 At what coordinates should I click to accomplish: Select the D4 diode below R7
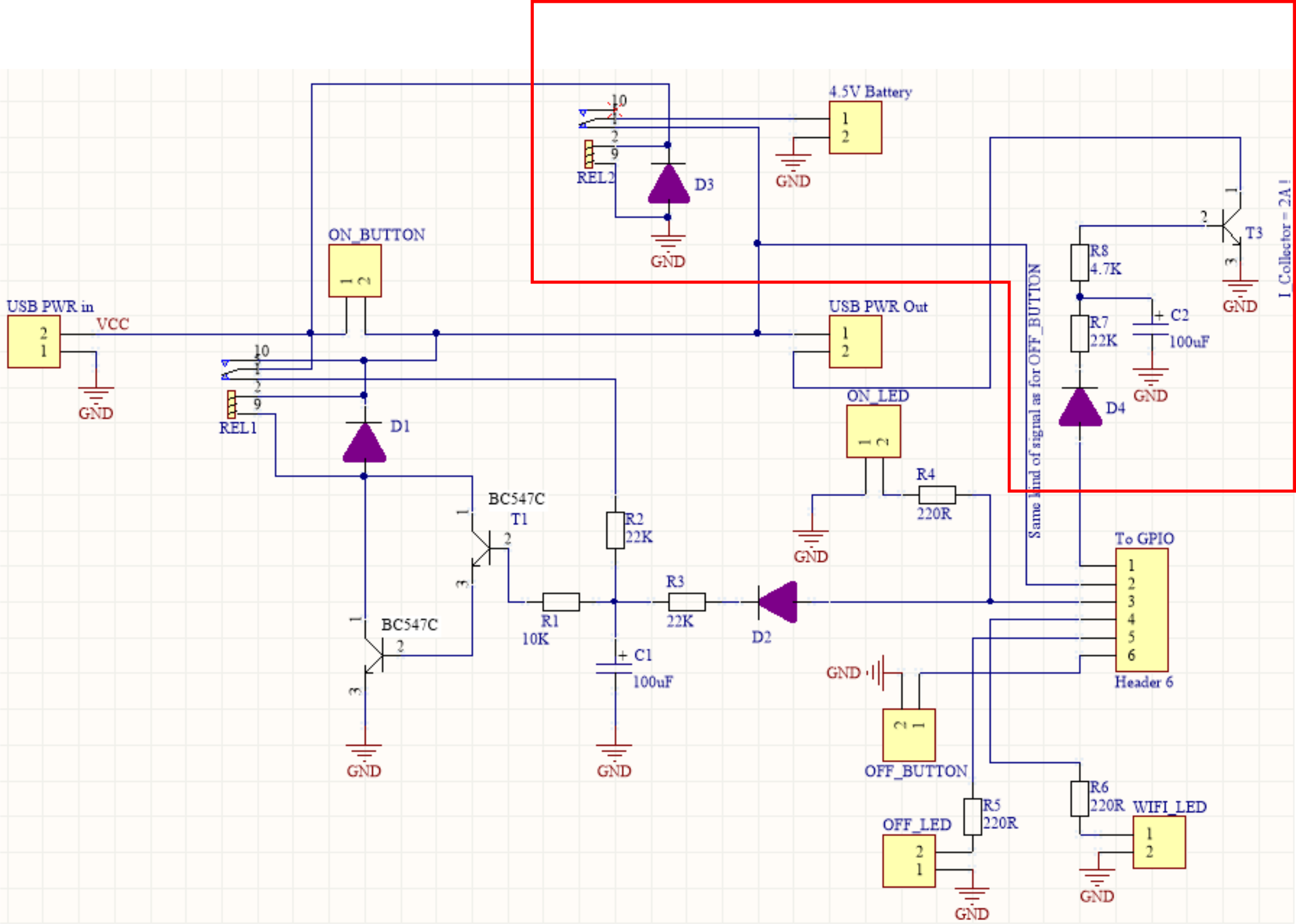coord(1079,406)
